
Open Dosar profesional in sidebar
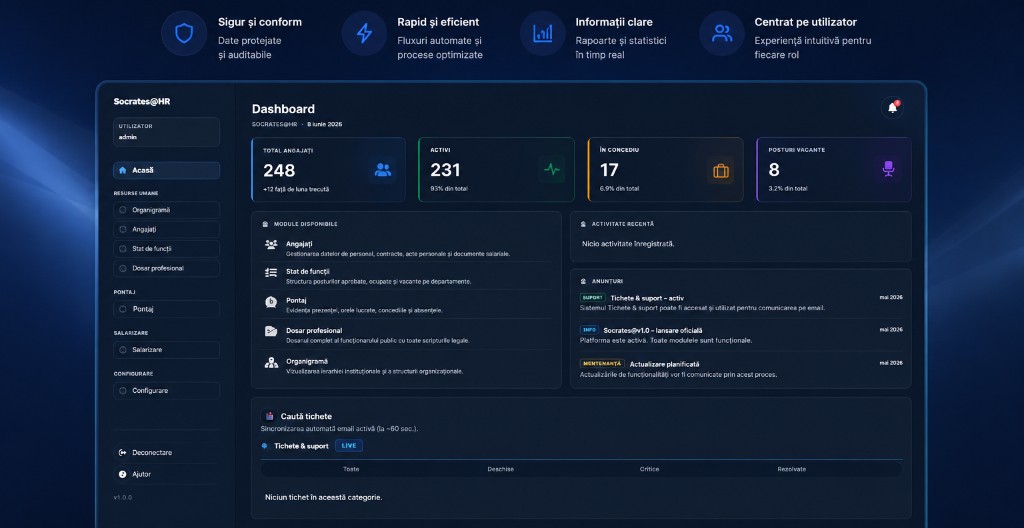[167, 269]
